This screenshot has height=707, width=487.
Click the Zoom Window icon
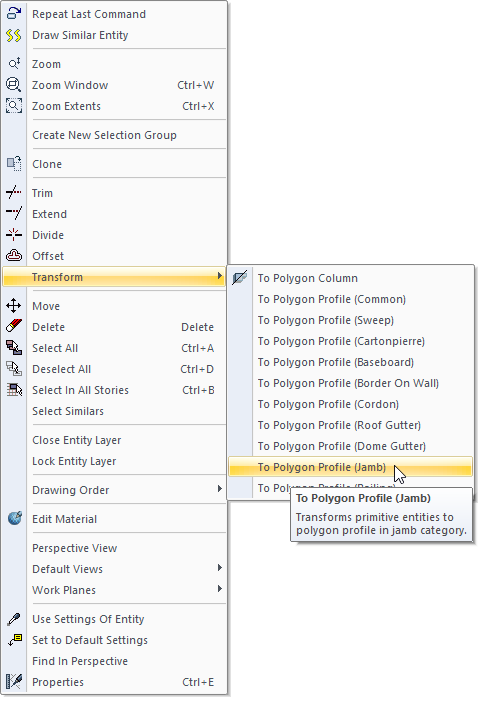point(14,85)
